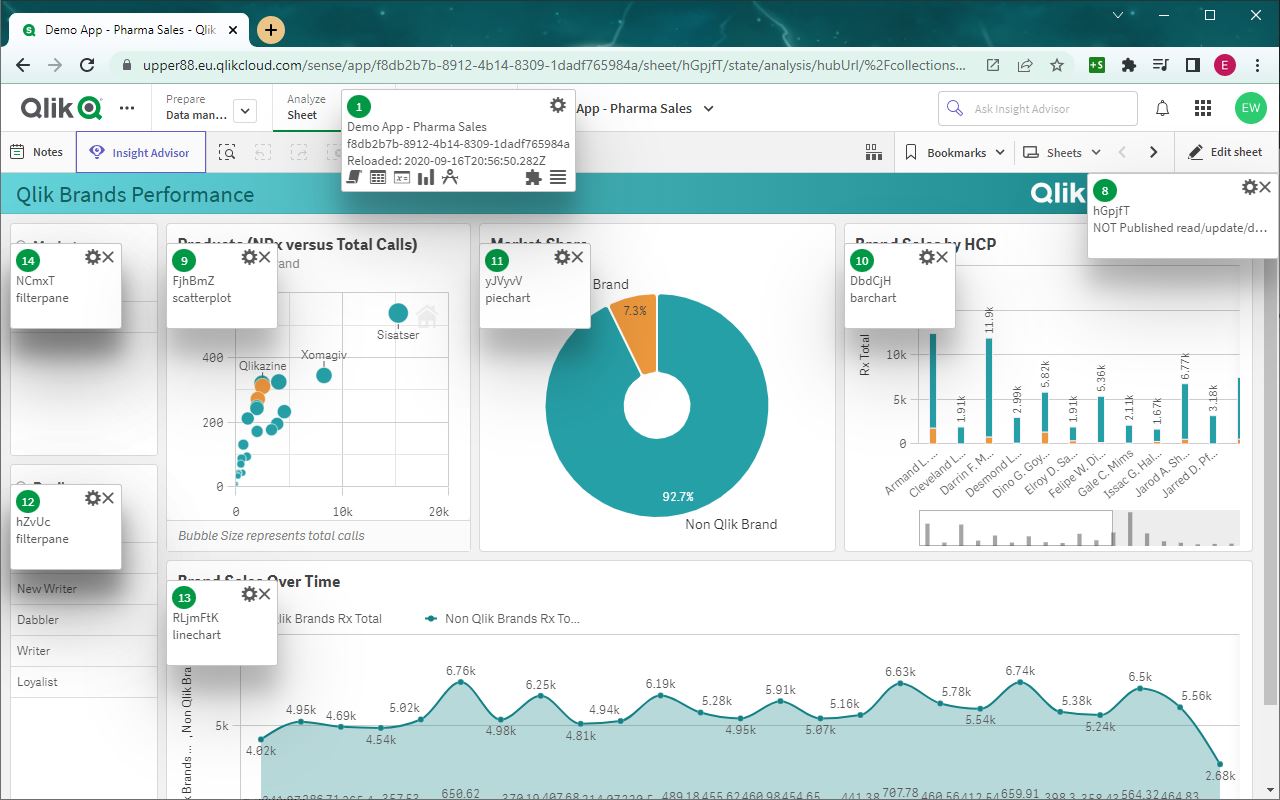Click the data table icon in app popup
The width and height of the screenshot is (1280, 800).
[x=378, y=177]
